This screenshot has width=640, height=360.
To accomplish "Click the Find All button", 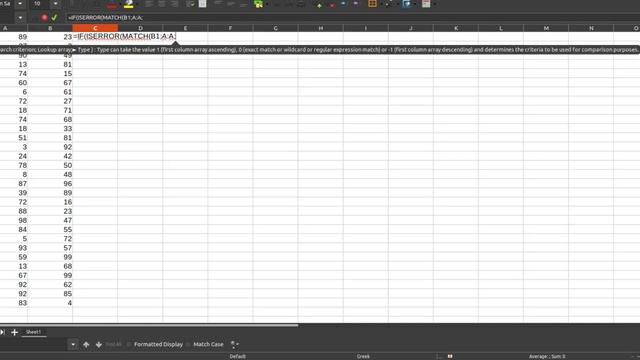I will (113, 344).
